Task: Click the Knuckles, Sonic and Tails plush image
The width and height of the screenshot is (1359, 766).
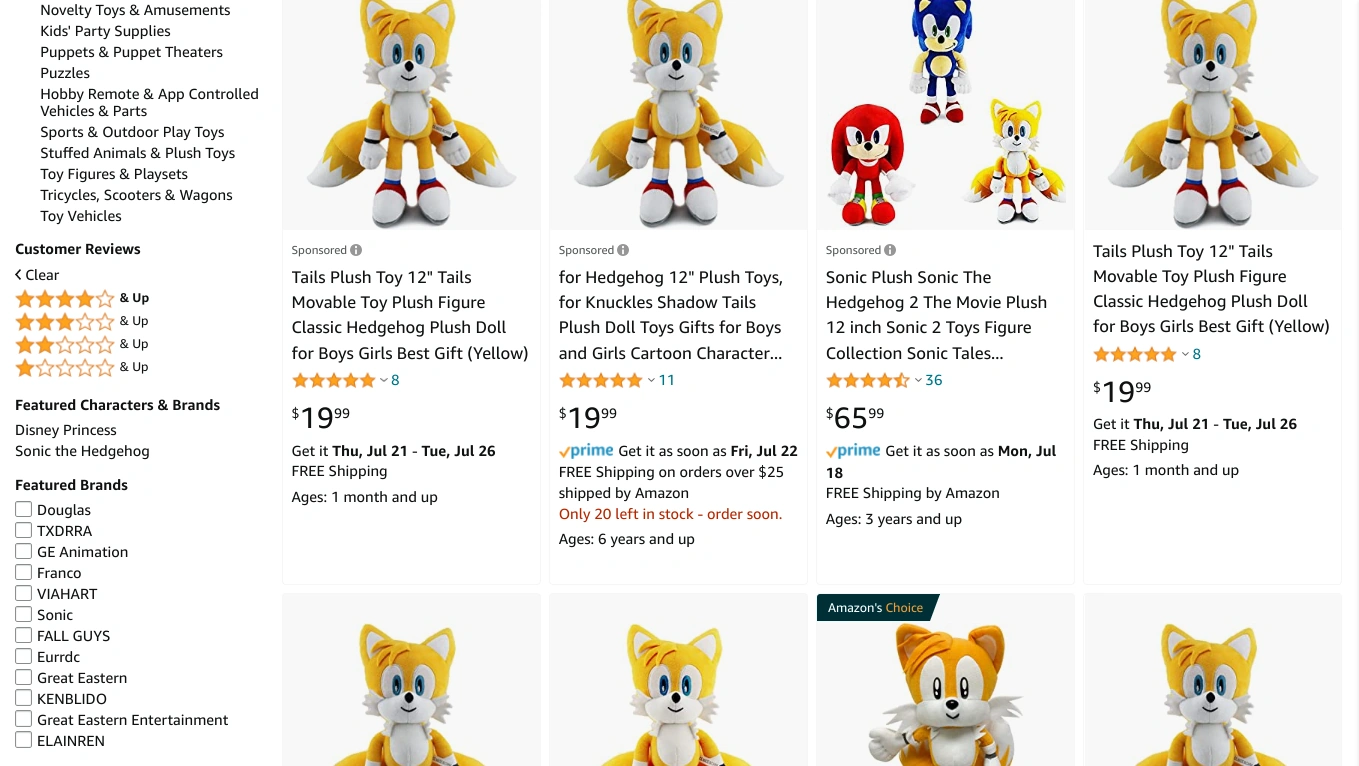Action: pos(945,115)
